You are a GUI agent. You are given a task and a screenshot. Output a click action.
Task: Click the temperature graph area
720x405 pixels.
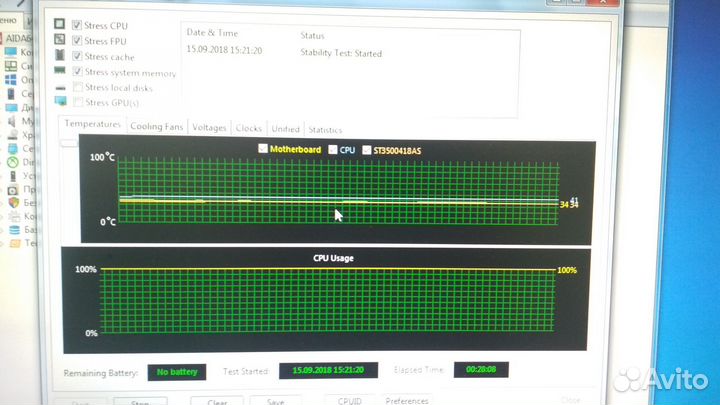338,192
